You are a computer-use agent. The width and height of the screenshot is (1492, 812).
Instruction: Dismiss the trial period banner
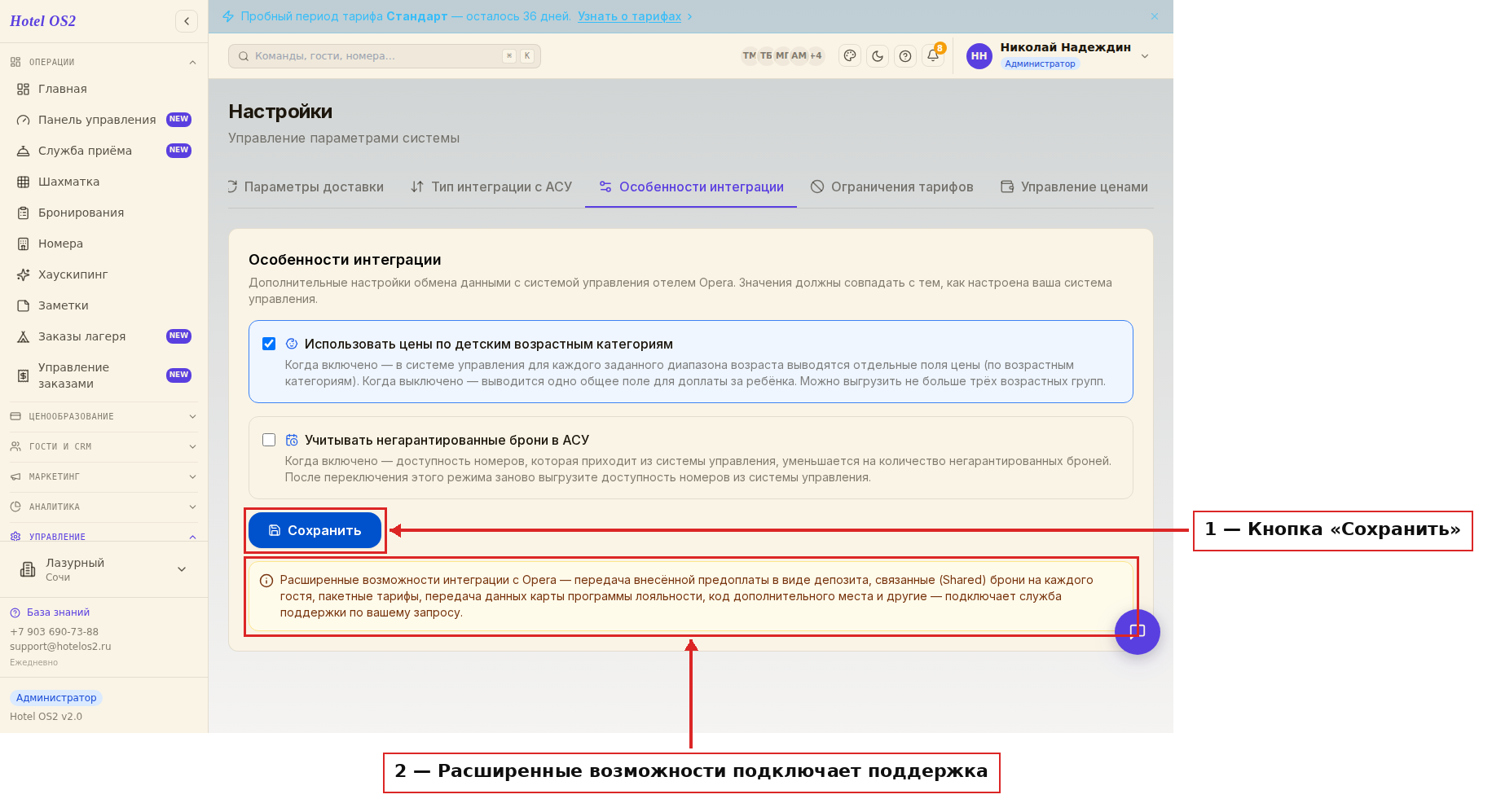pyautogui.click(x=1155, y=16)
